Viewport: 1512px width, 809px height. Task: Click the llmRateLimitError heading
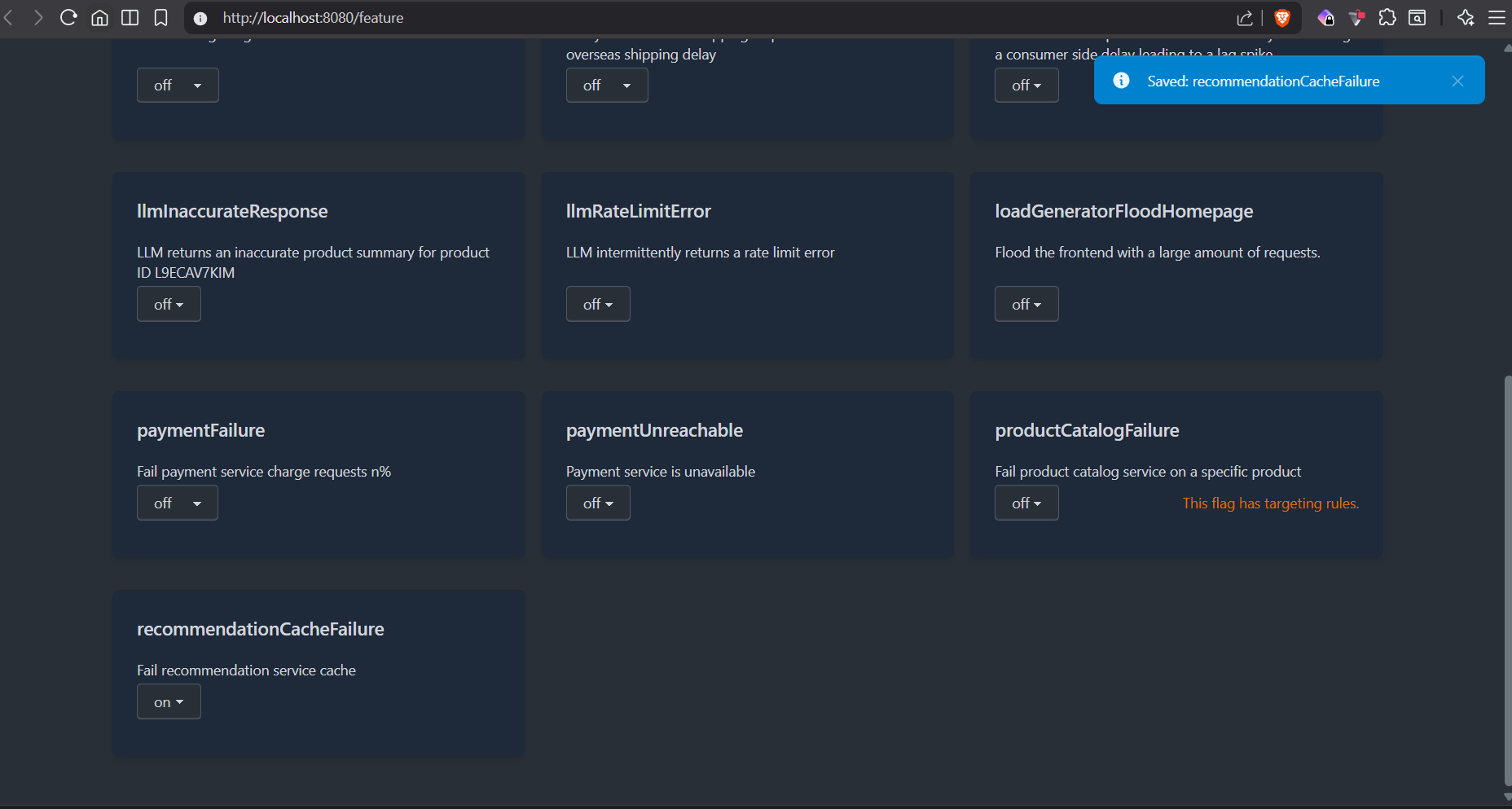638,211
